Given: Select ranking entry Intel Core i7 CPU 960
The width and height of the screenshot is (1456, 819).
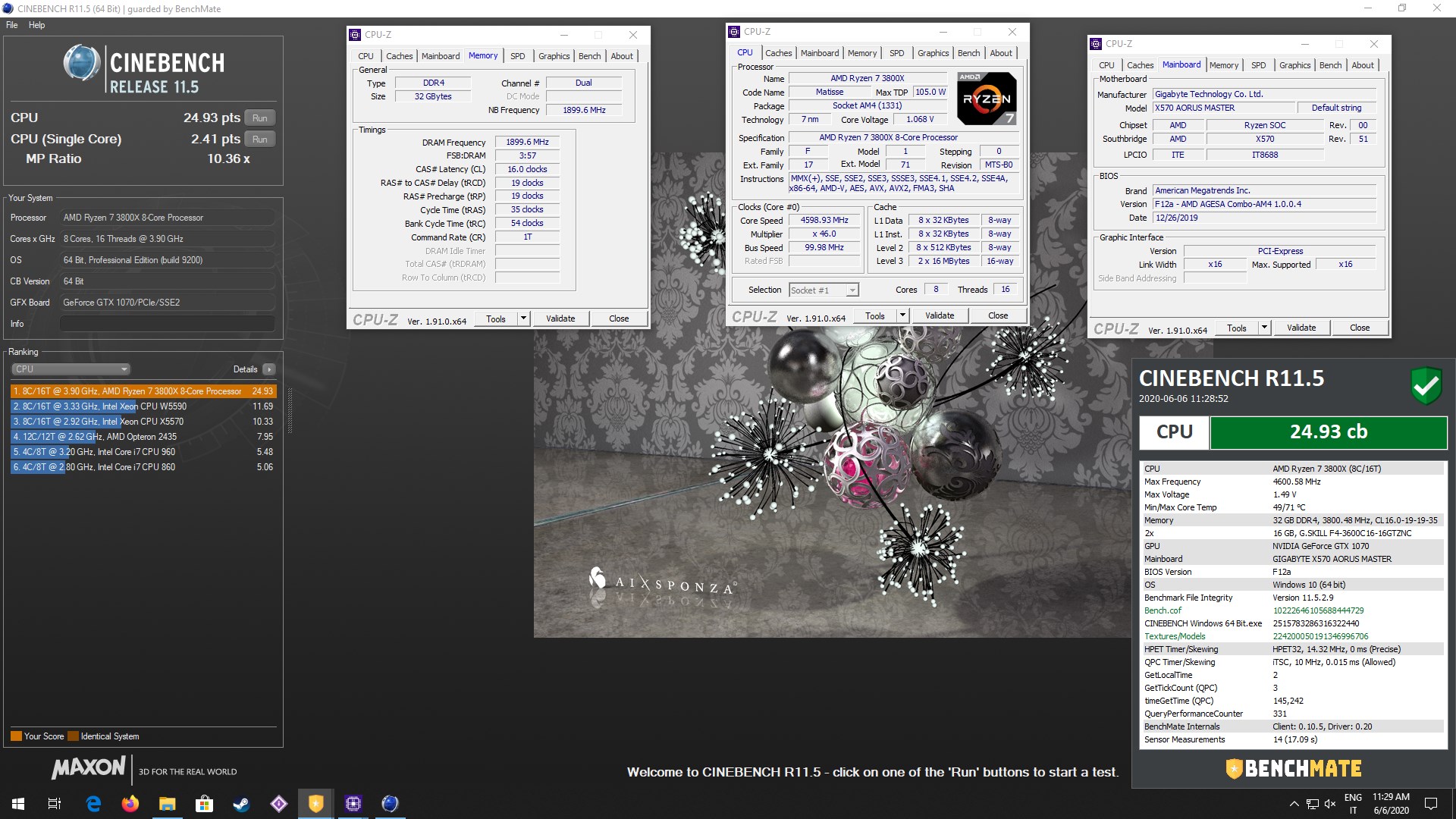Looking at the screenshot, I should pos(143,452).
